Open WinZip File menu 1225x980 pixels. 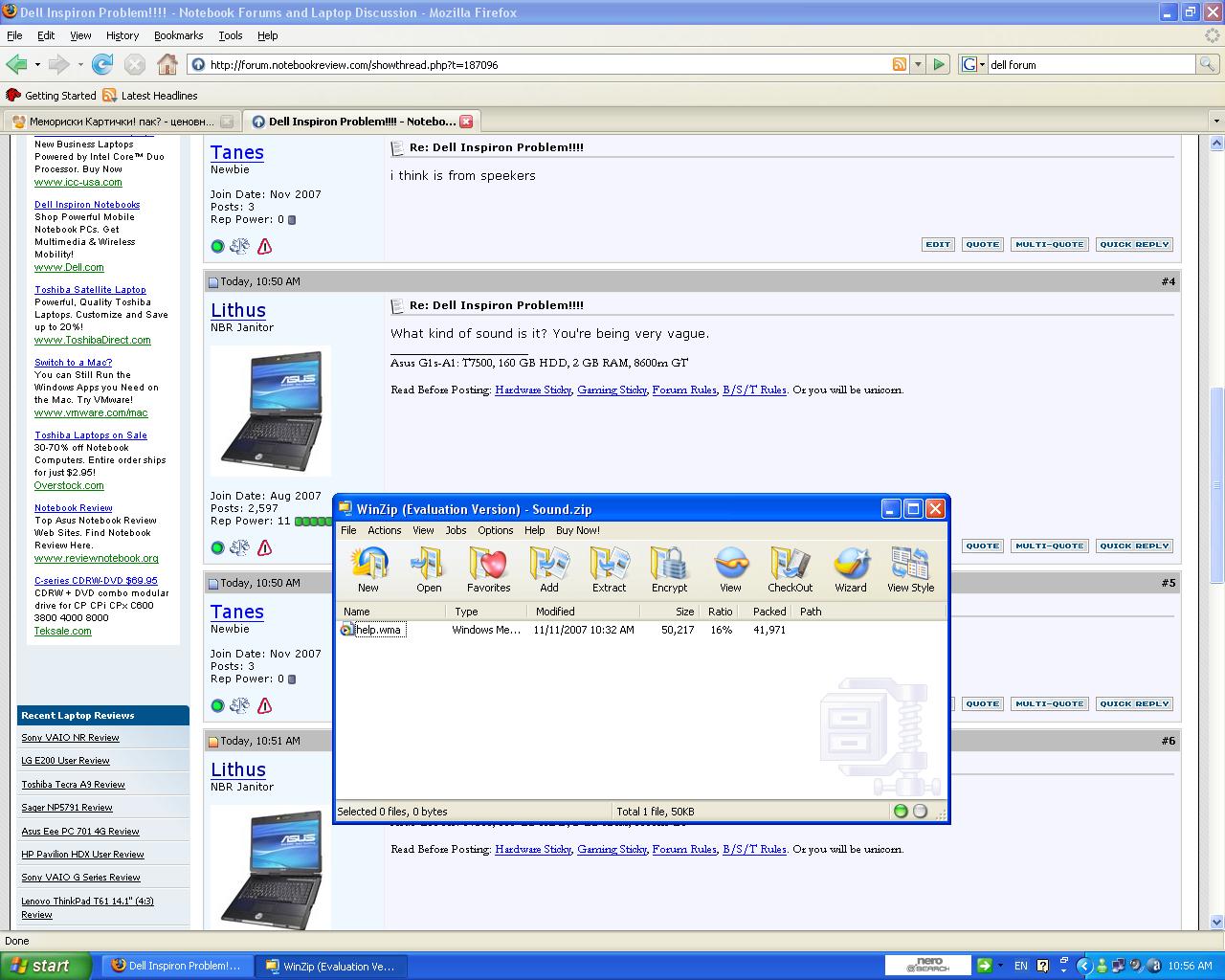[x=348, y=530]
